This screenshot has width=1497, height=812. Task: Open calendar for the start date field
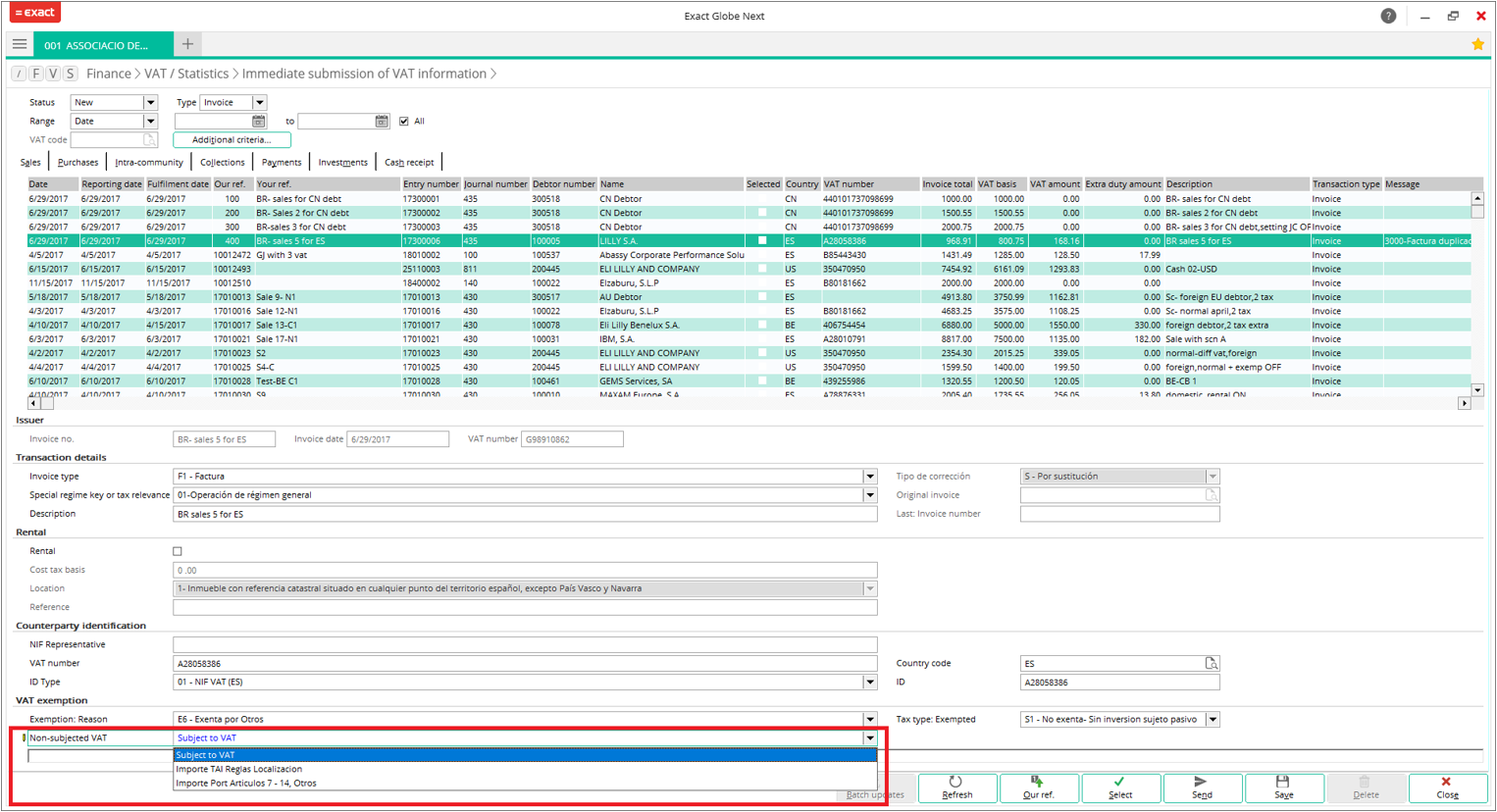[x=259, y=122]
